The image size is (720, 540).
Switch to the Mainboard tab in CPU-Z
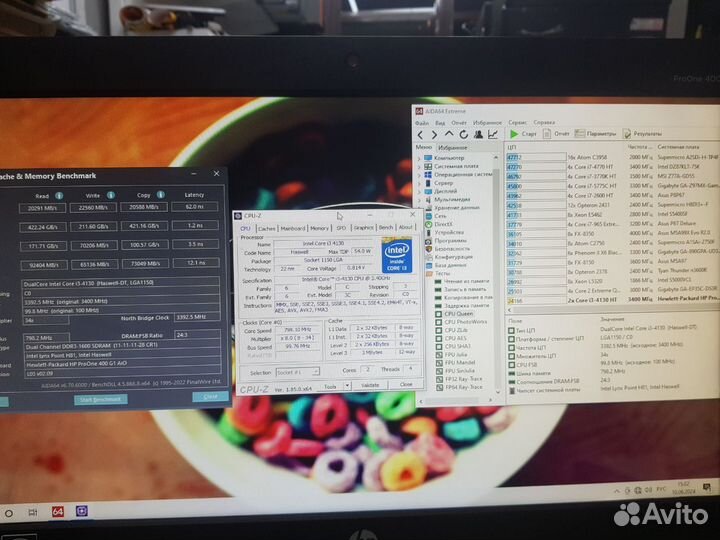click(x=293, y=228)
